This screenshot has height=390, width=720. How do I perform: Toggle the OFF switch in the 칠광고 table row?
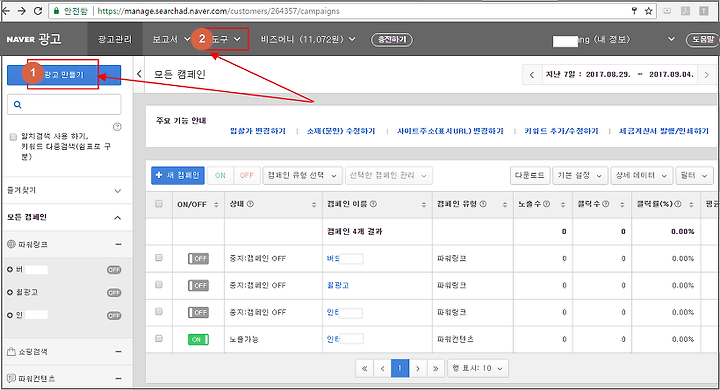[x=198, y=286]
